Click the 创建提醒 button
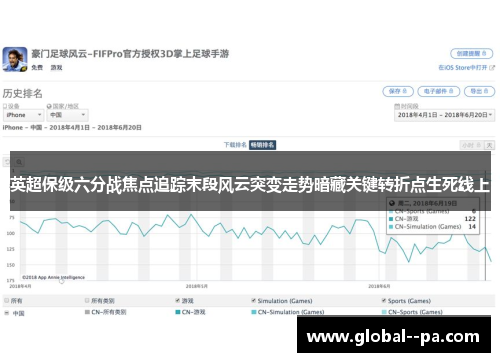The image size is (500, 362). (472, 53)
